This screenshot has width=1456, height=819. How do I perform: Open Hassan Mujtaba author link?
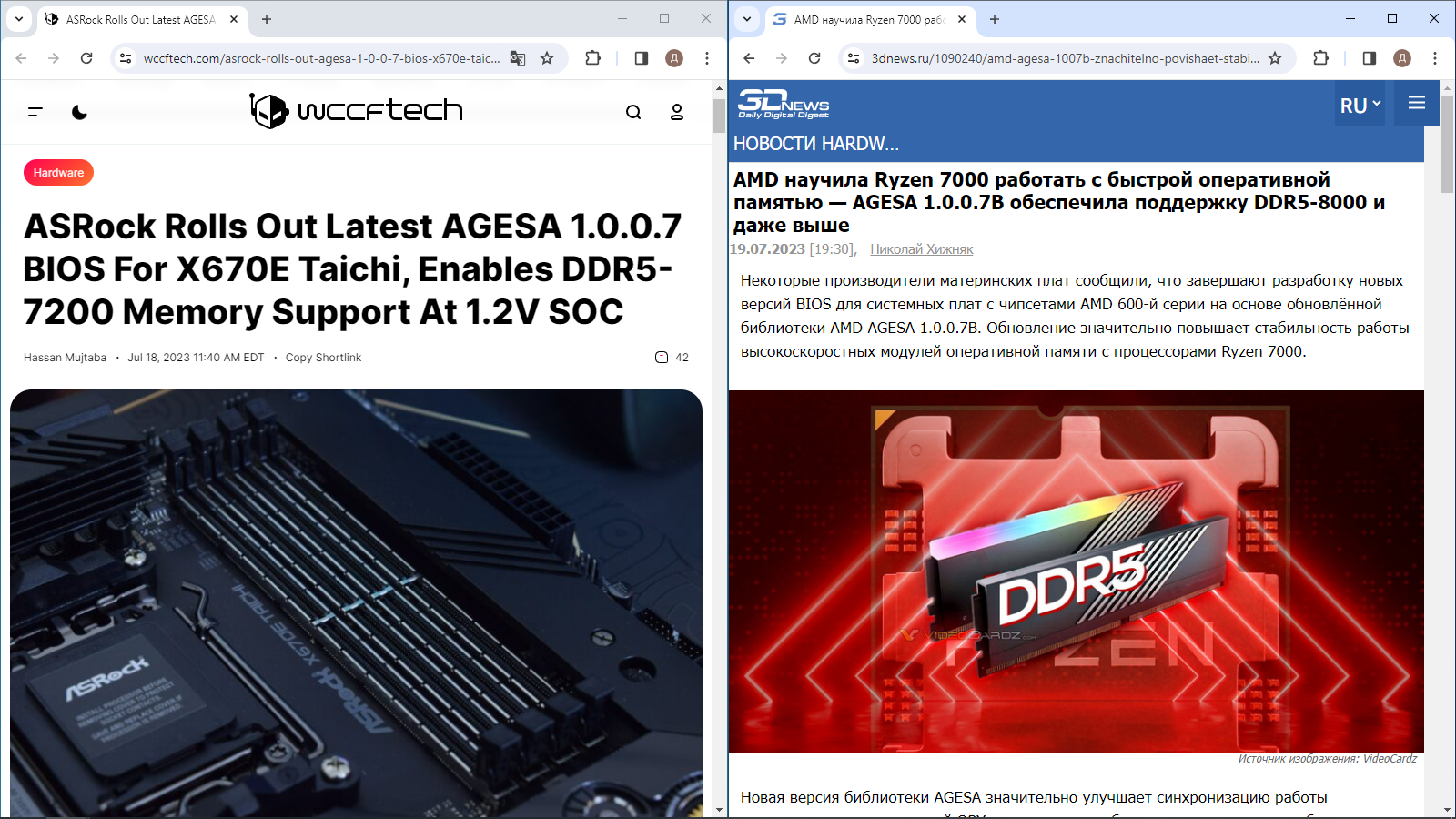pyautogui.click(x=65, y=358)
